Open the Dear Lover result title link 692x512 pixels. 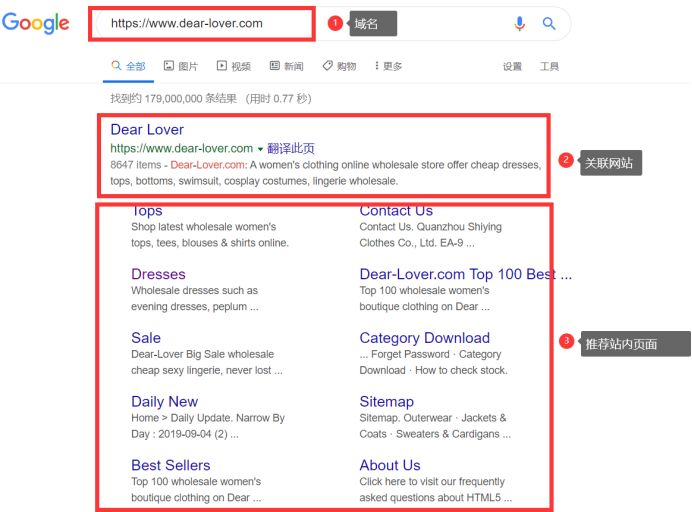point(147,129)
